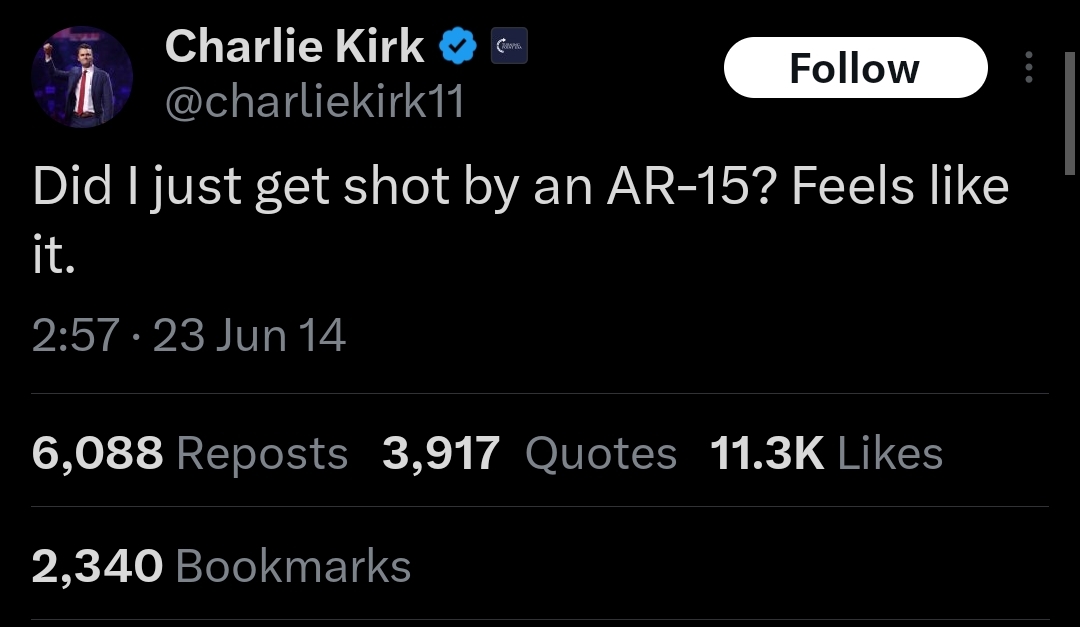Click the 23 Jun 14 date
The image size is (1080, 627).
249,335
